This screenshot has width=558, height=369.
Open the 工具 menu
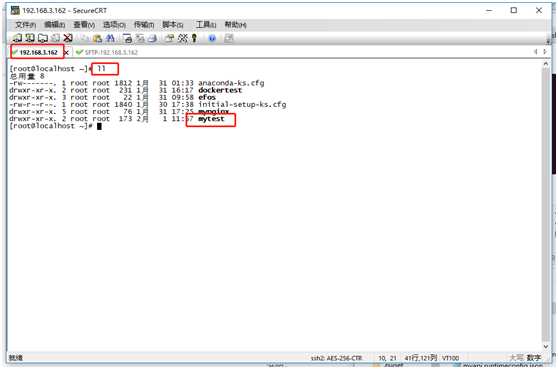tap(206, 25)
